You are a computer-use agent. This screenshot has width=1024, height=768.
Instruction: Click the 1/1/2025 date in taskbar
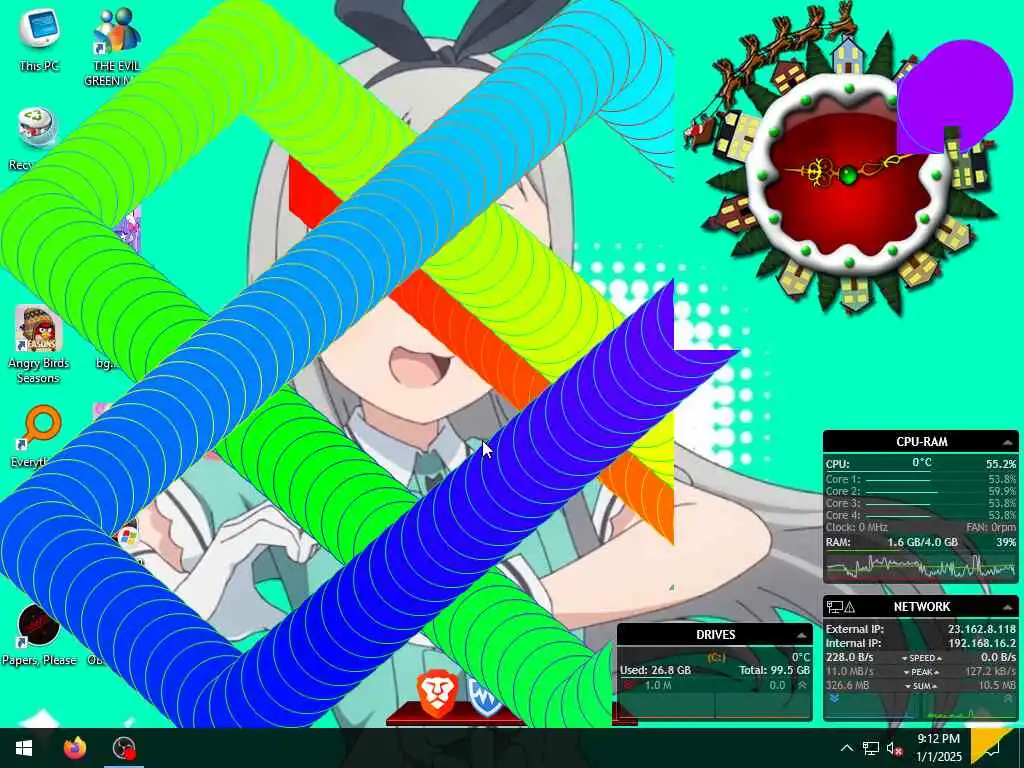pyautogui.click(x=938, y=758)
